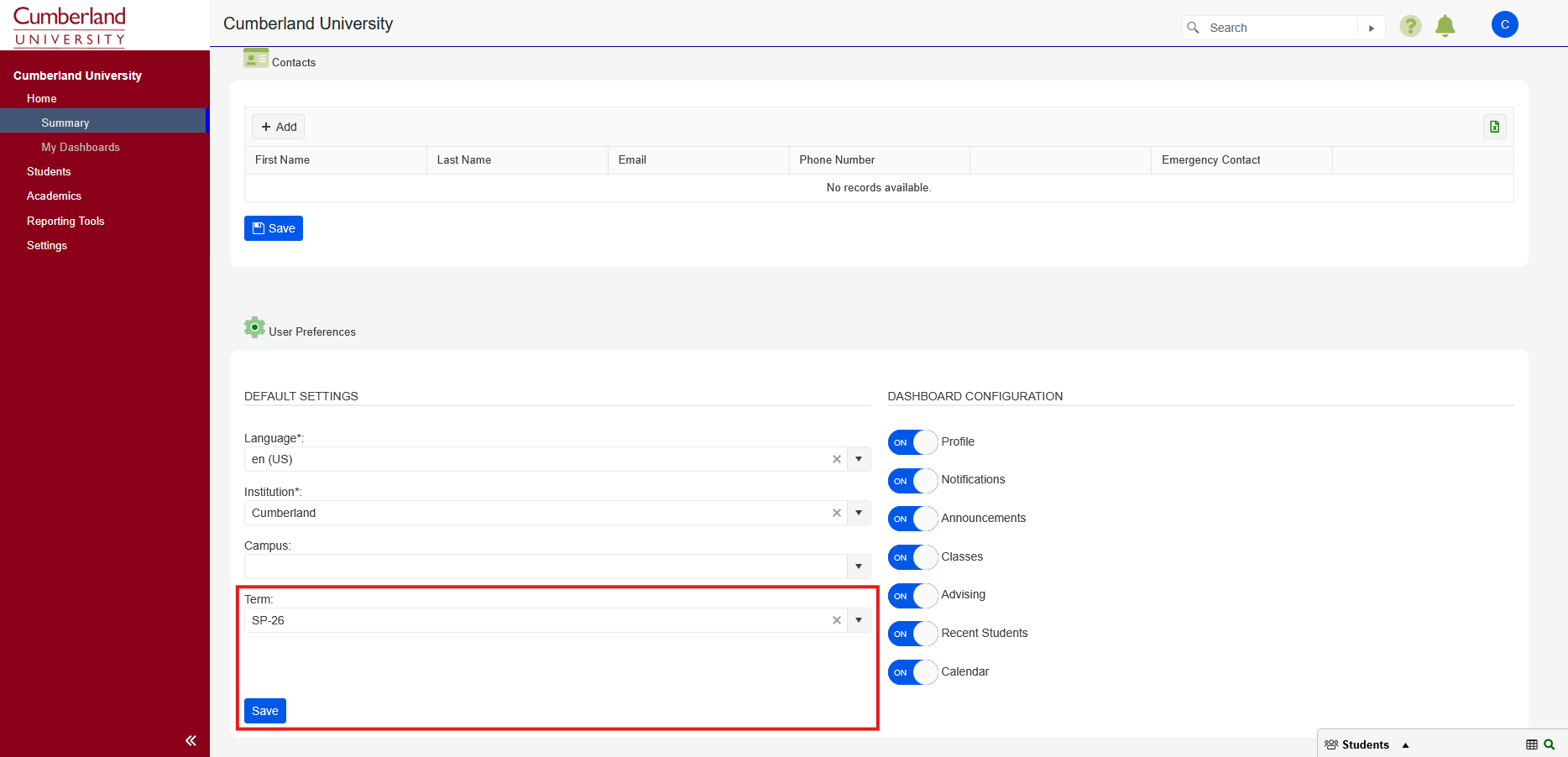This screenshot has height=757, width=1568.
Task: Click the Cumberland University logo
Action: [x=70, y=26]
